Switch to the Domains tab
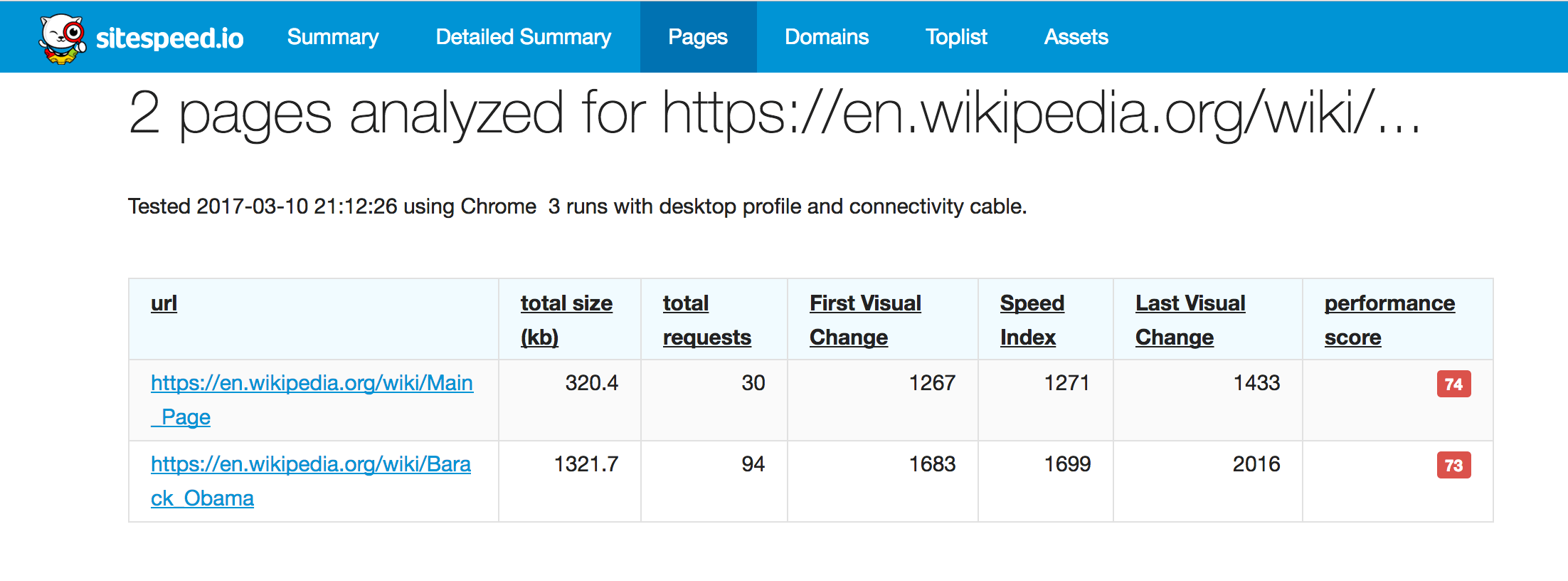 827,37
